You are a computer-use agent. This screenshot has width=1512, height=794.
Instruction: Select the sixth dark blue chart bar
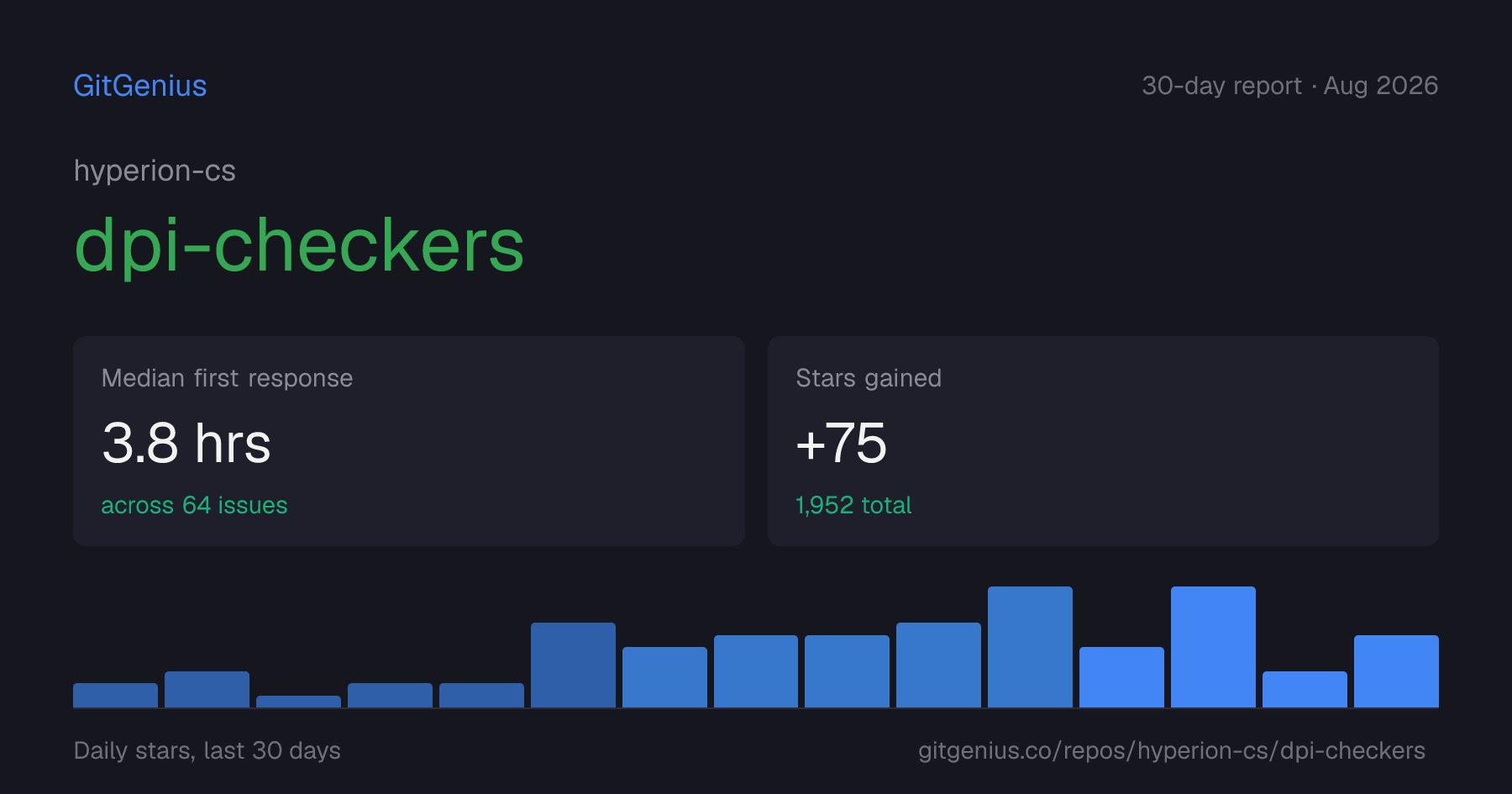tap(573, 665)
